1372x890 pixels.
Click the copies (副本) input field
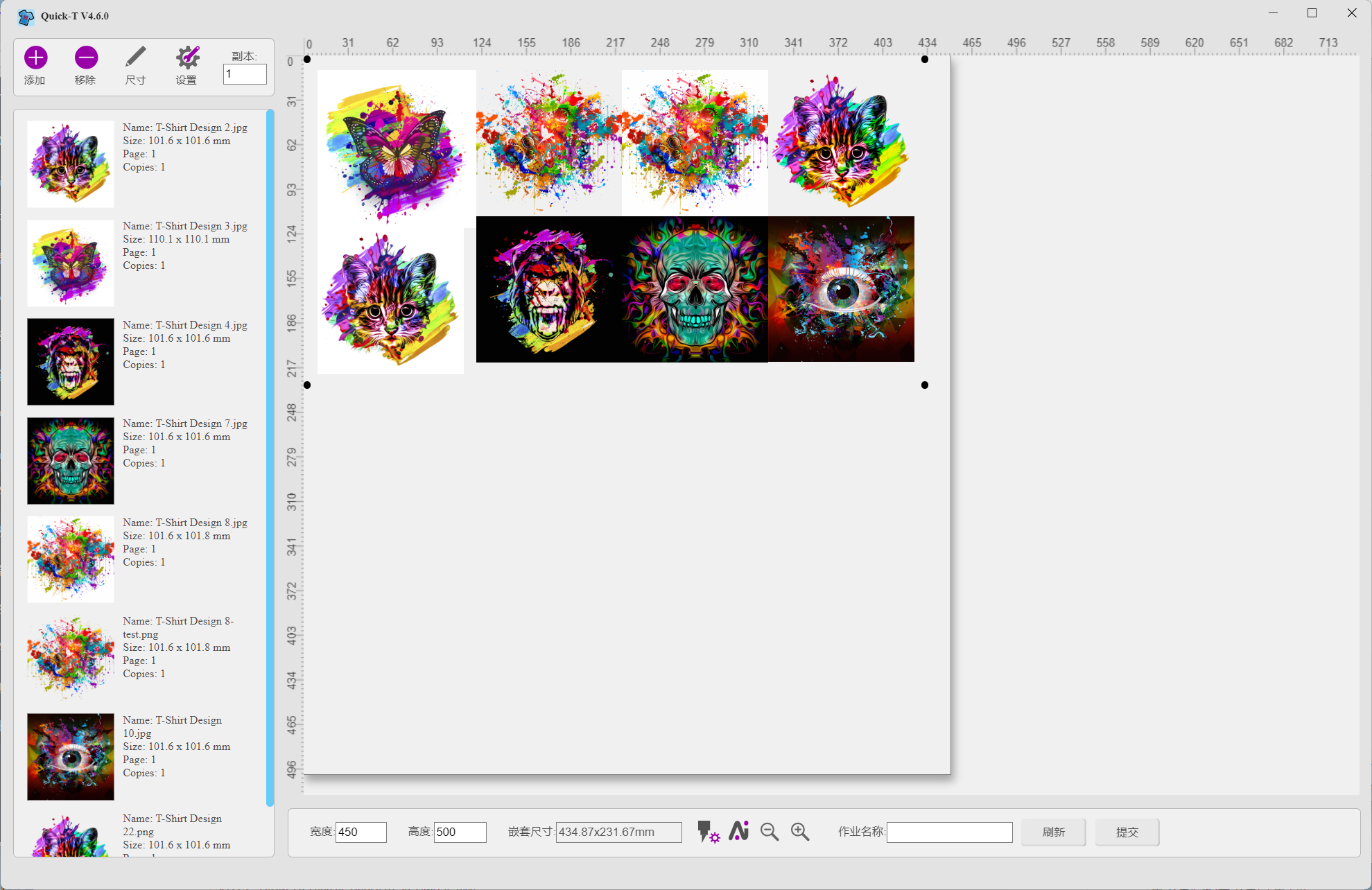(x=245, y=74)
